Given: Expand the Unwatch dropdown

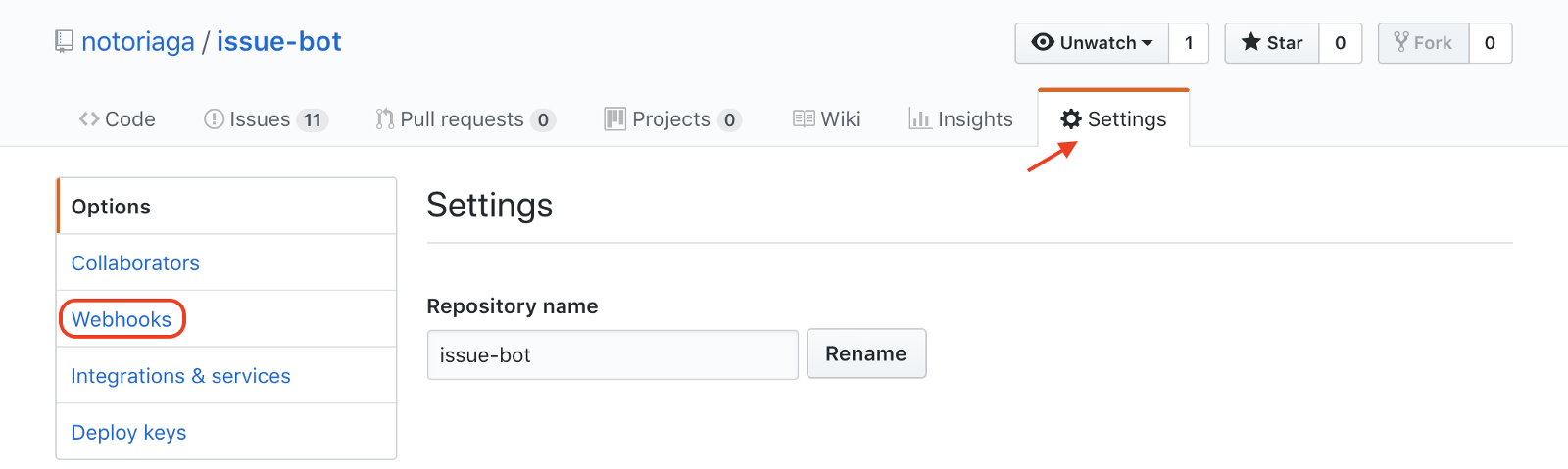Looking at the screenshot, I should pyautogui.click(x=1092, y=43).
